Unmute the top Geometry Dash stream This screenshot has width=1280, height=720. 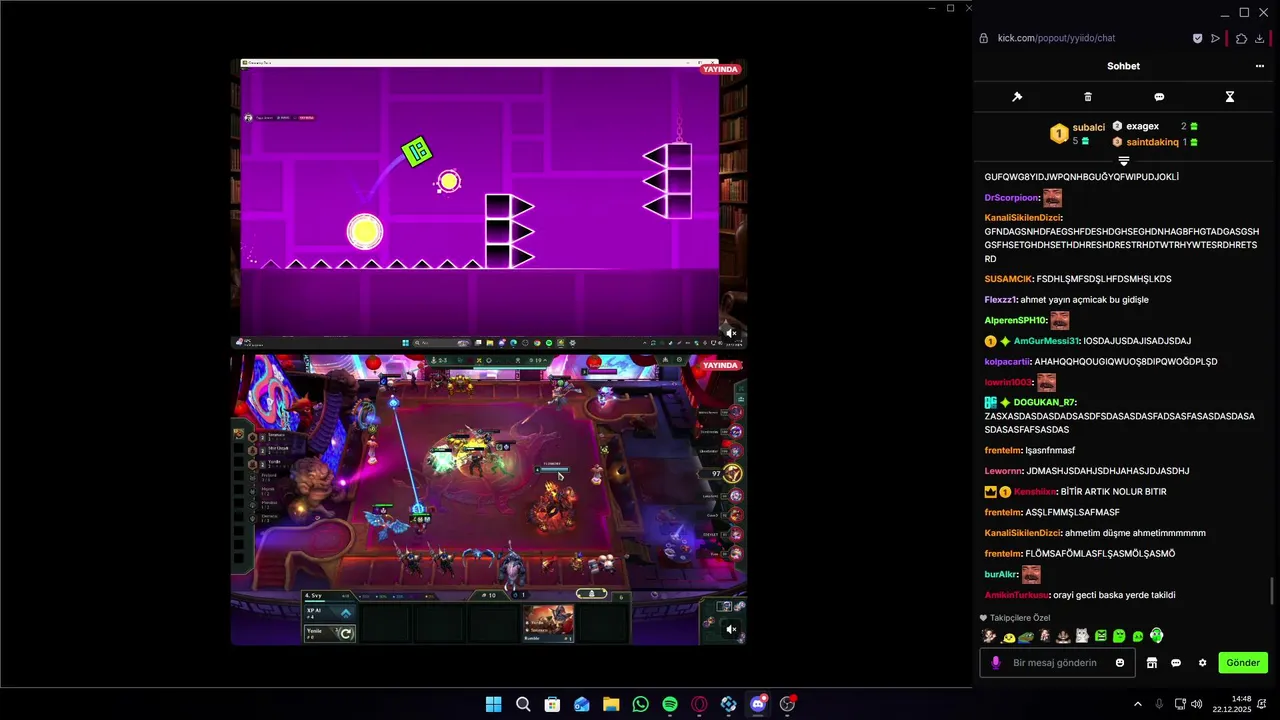click(x=731, y=333)
